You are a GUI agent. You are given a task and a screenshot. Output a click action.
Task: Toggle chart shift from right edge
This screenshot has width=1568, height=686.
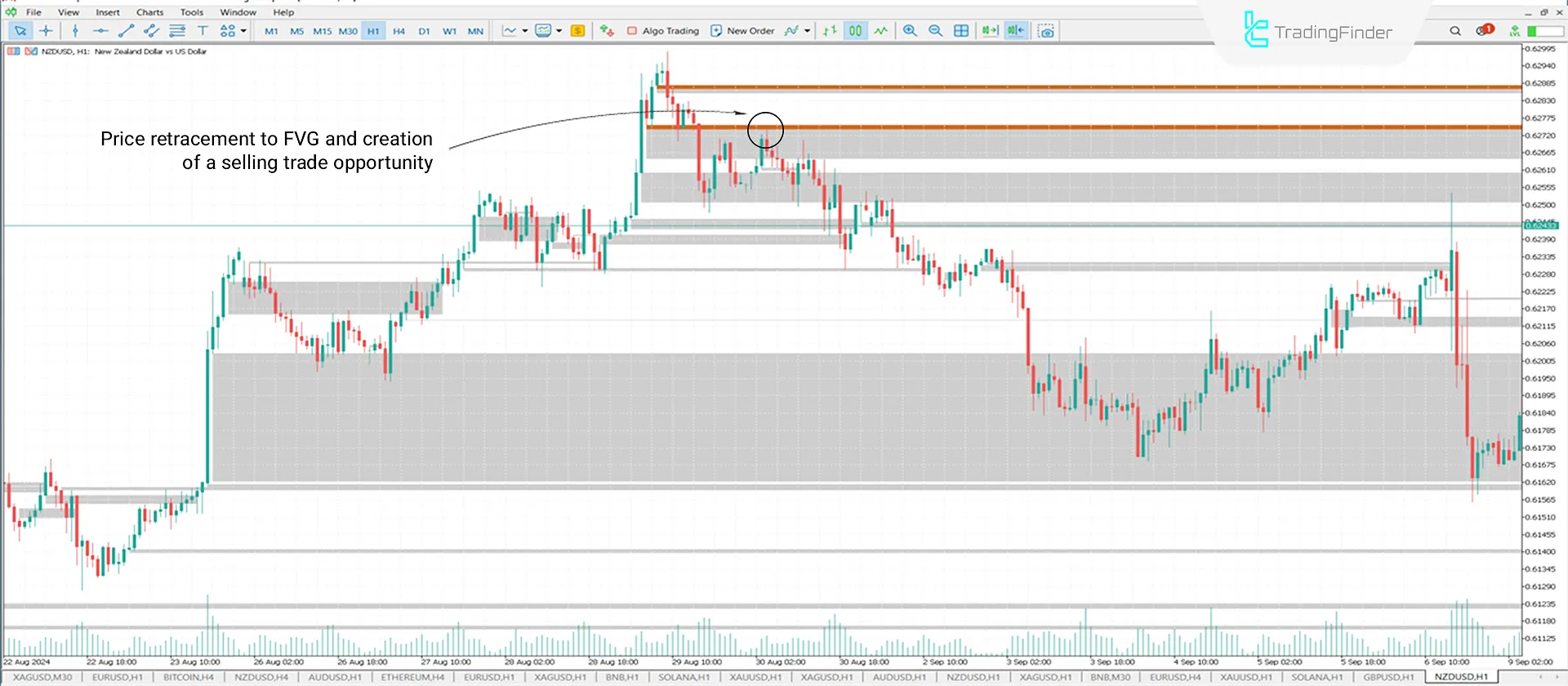click(1015, 31)
